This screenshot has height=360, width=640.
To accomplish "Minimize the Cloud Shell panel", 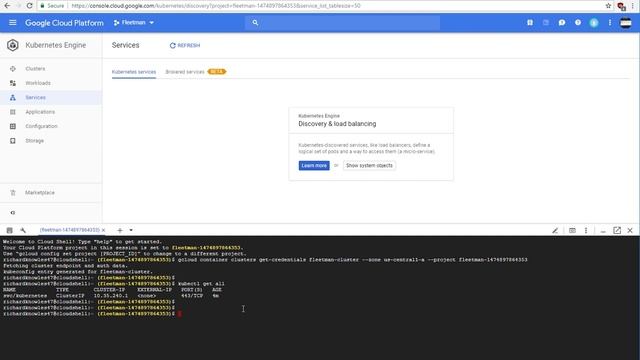I will (x=603, y=231).
